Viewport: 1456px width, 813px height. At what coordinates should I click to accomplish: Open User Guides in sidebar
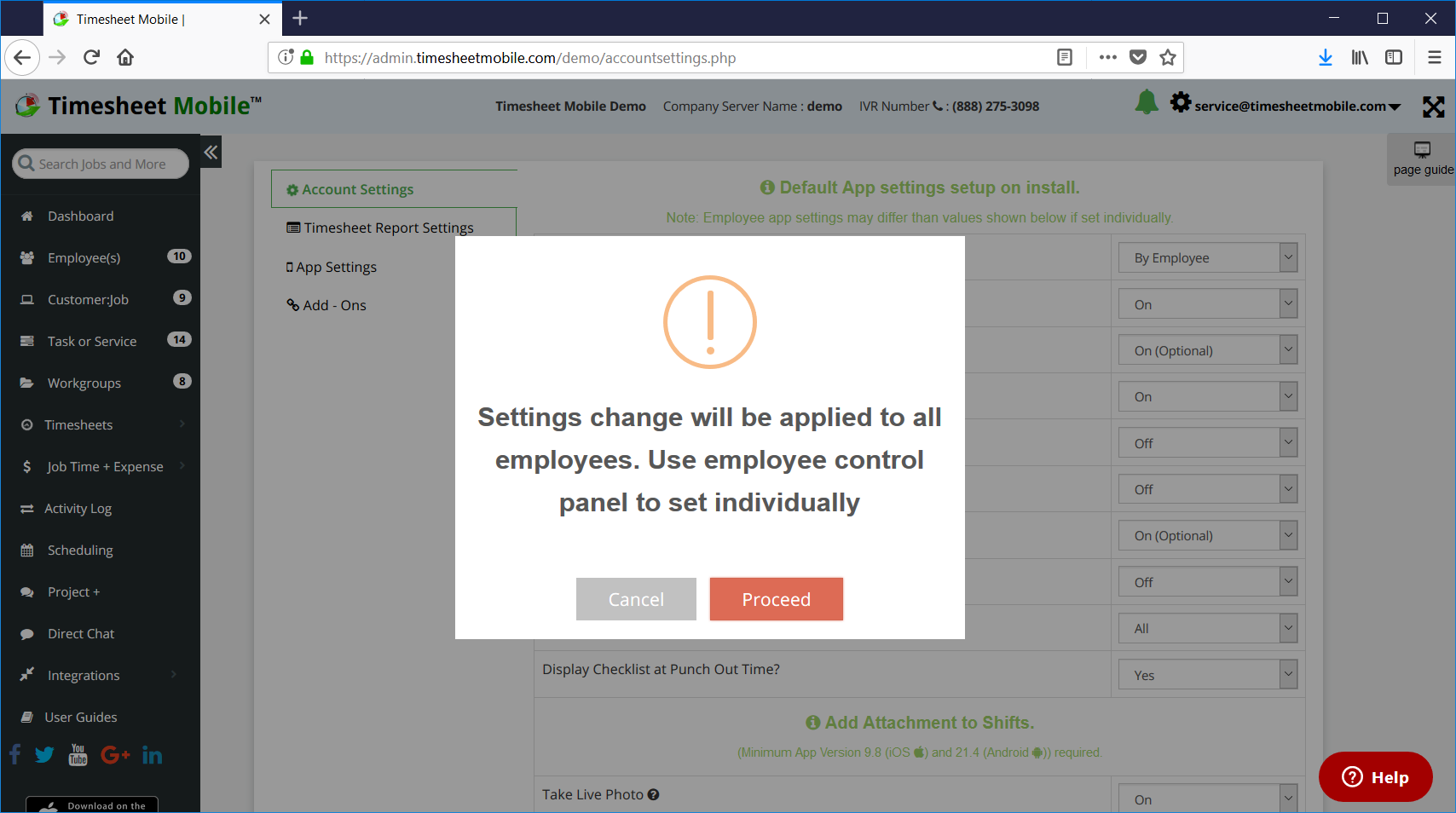click(x=80, y=718)
